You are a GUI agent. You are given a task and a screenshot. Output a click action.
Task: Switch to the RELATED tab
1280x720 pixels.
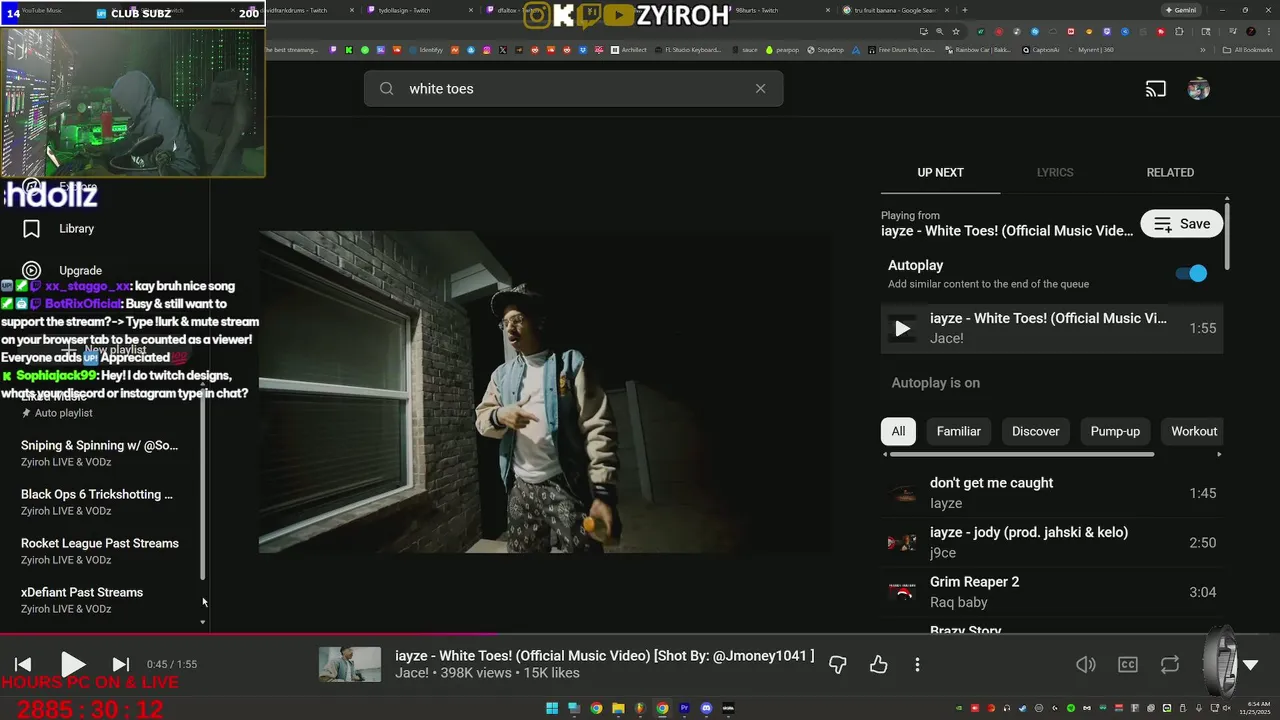tap(1170, 172)
